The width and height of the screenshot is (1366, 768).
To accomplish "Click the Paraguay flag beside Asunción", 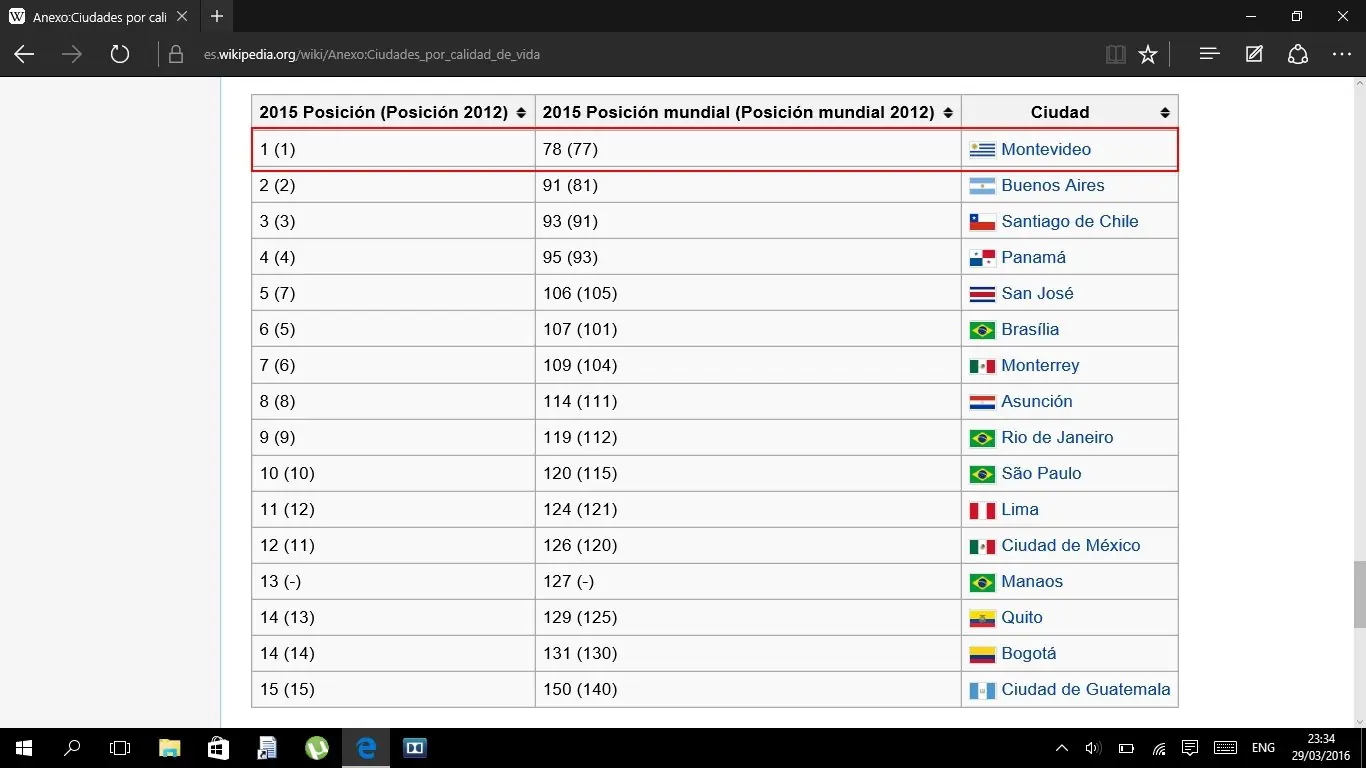I will click(x=982, y=402).
